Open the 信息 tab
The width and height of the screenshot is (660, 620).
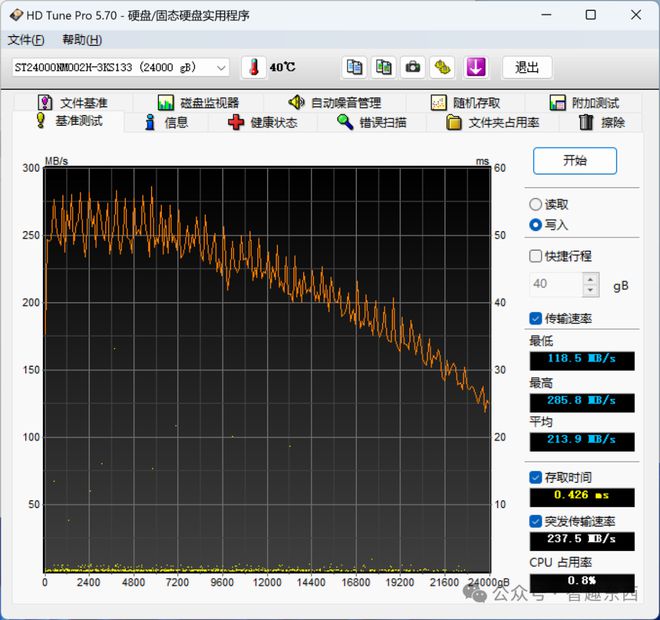tap(167, 122)
